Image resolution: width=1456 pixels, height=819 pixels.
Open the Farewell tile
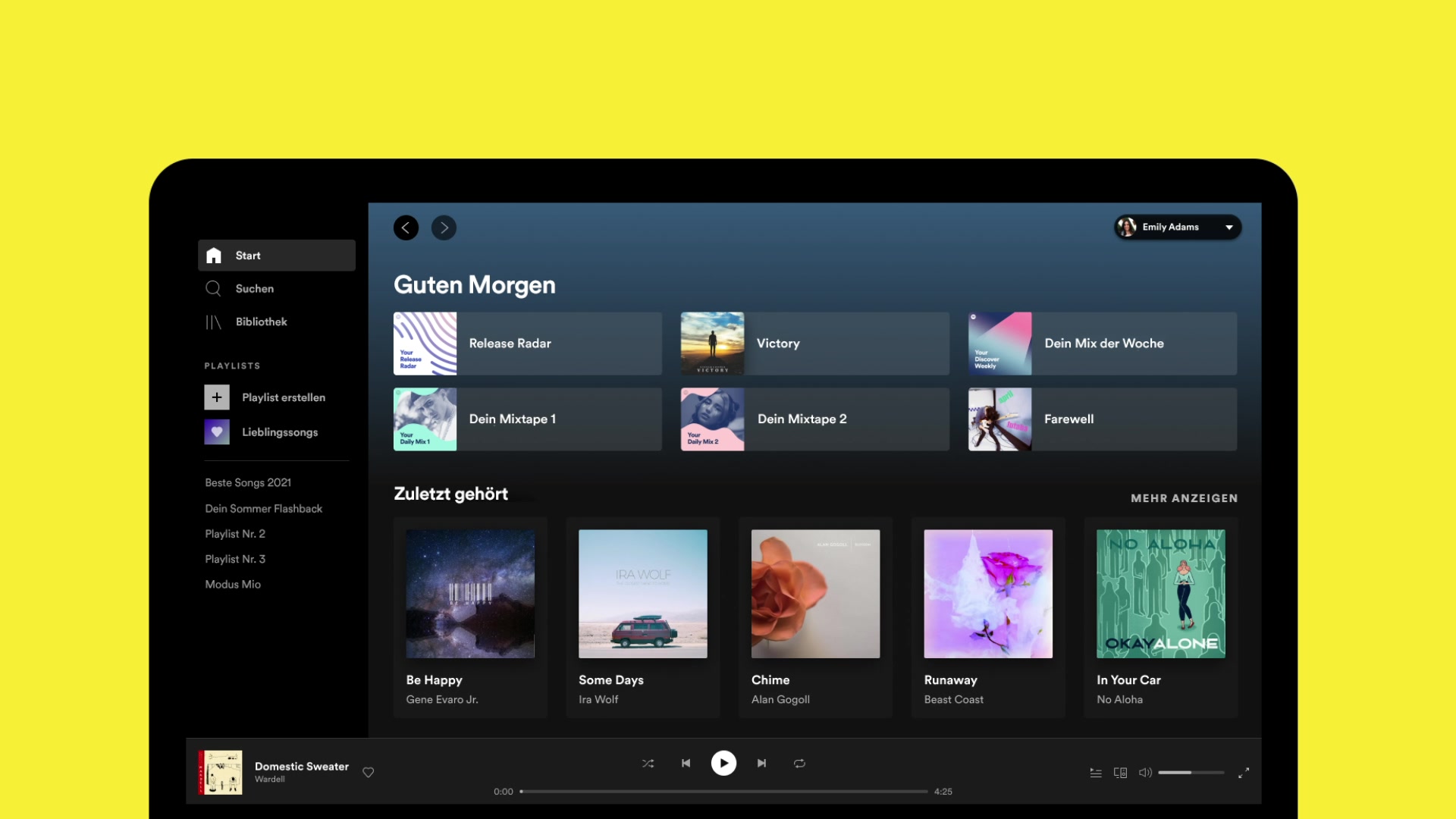pos(1103,419)
